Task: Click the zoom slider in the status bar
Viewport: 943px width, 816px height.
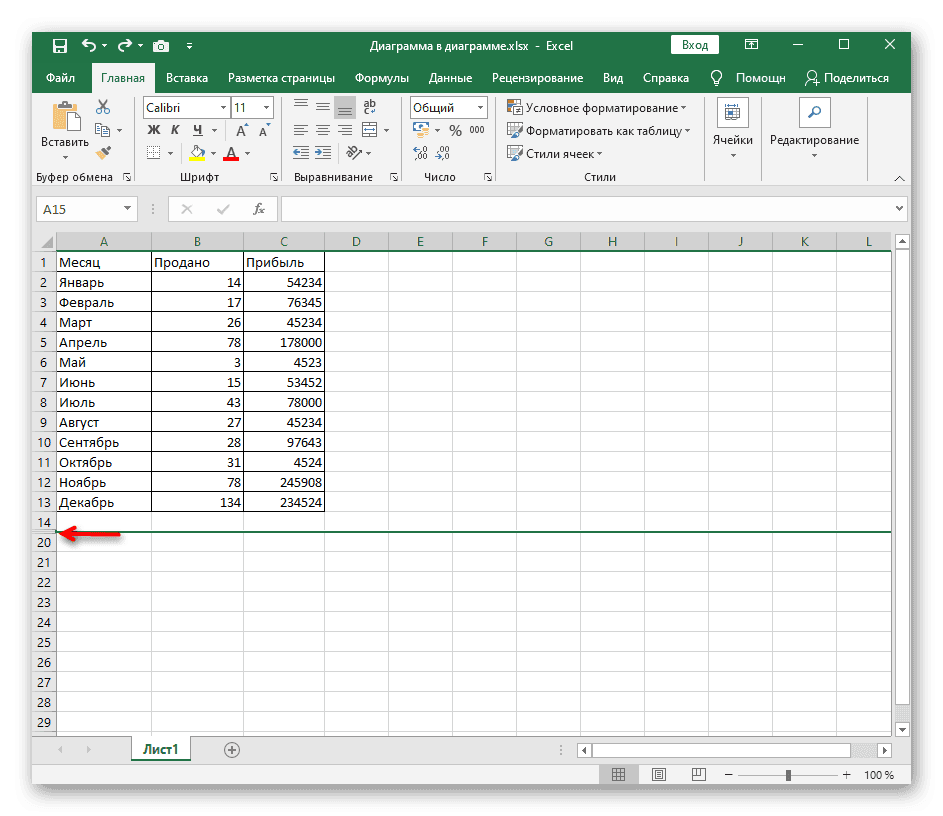Action: tap(789, 775)
